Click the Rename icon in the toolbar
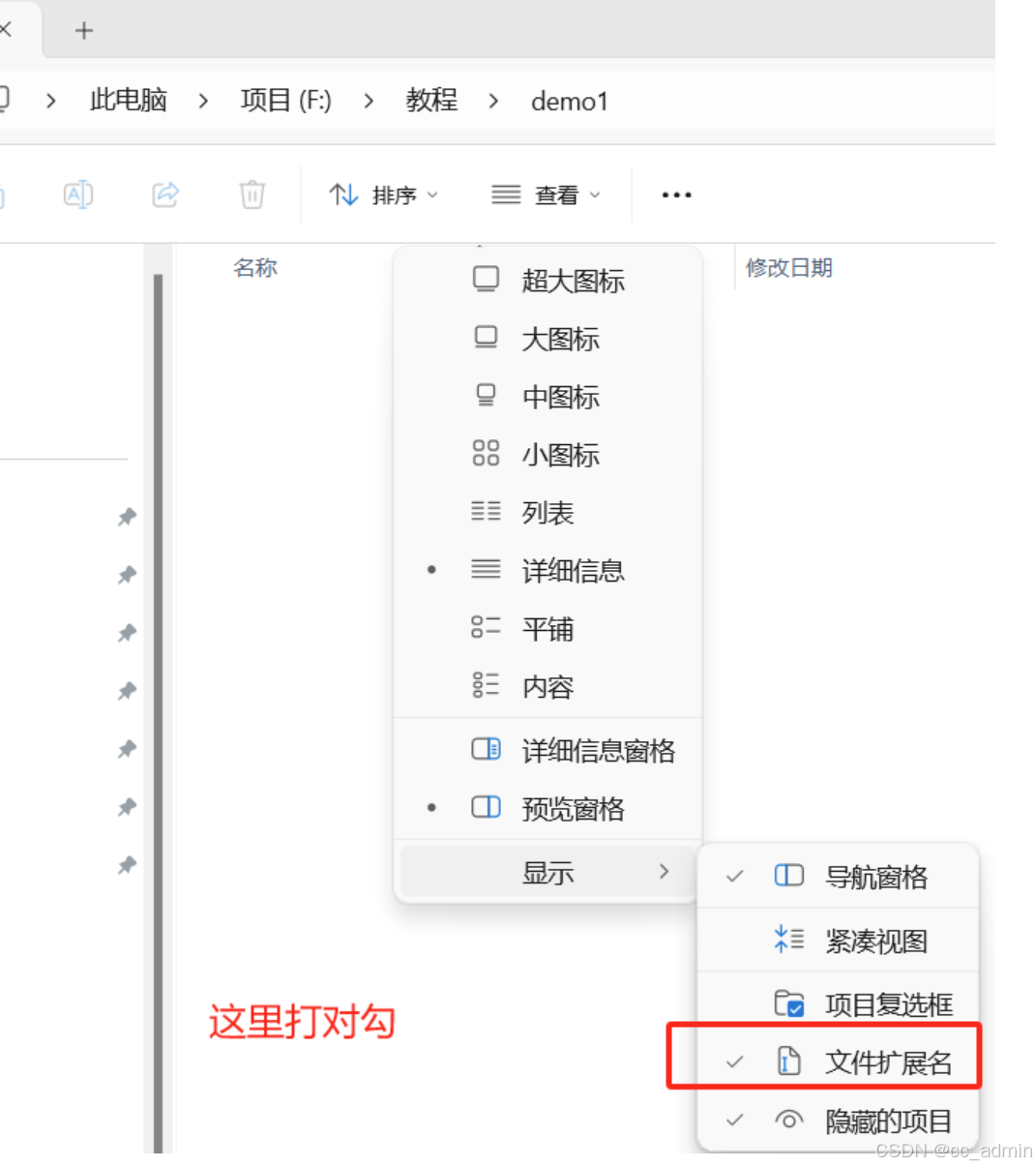Screen dimensions: 1036x1167 78,194
